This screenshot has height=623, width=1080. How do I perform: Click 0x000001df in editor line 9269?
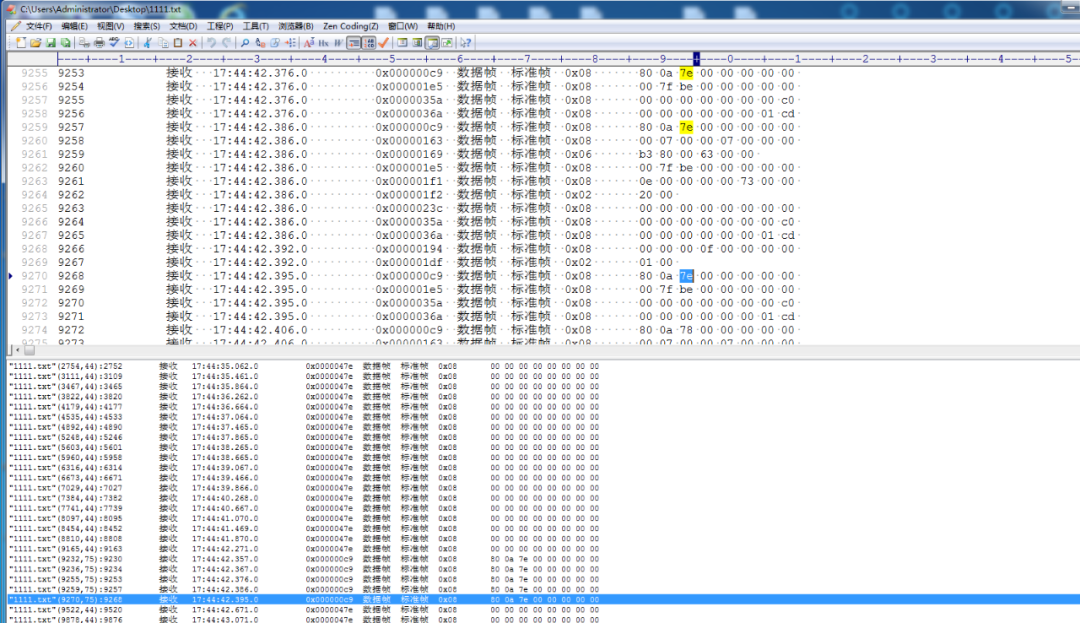pyautogui.click(x=409, y=262)
